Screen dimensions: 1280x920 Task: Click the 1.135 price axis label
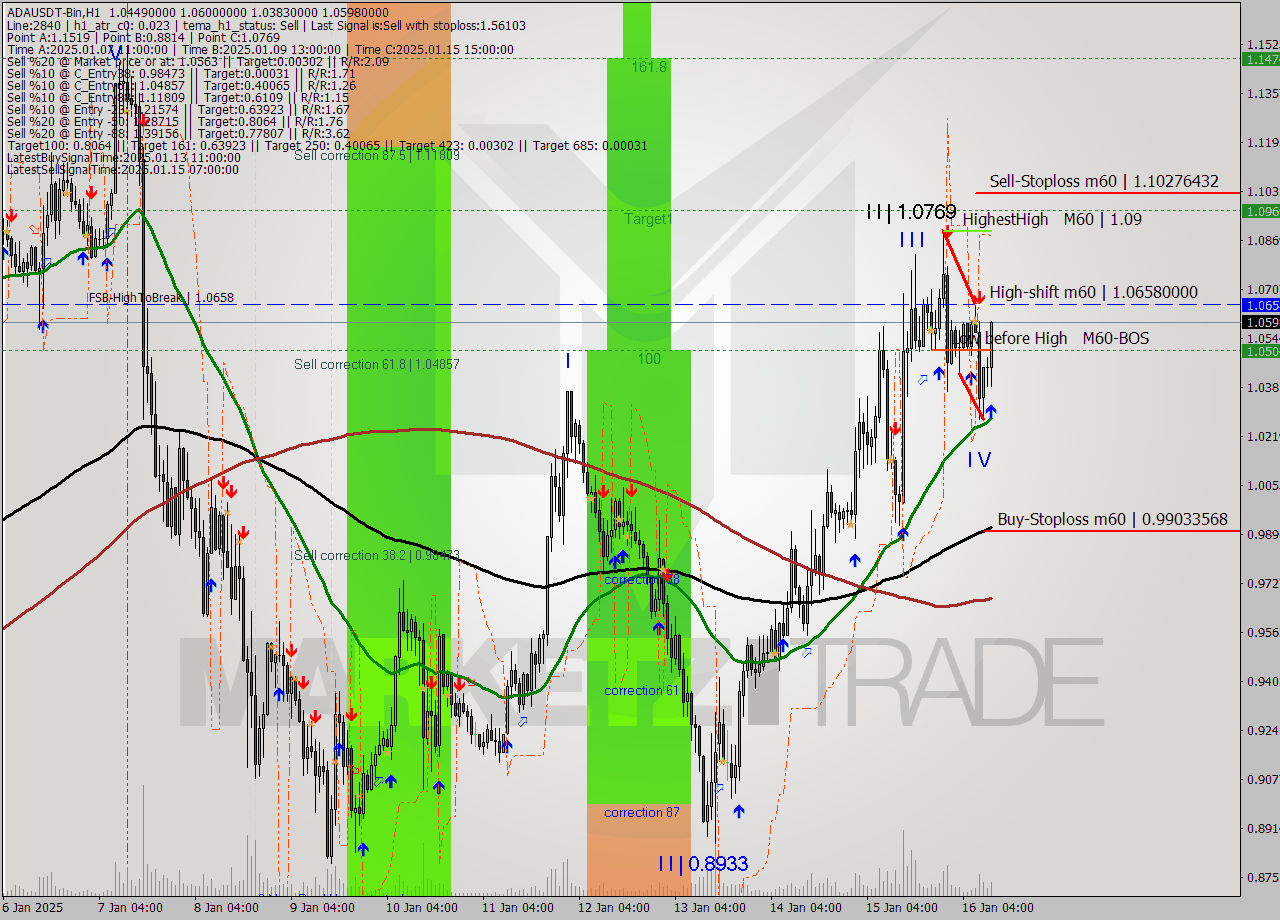(1262, 93)
